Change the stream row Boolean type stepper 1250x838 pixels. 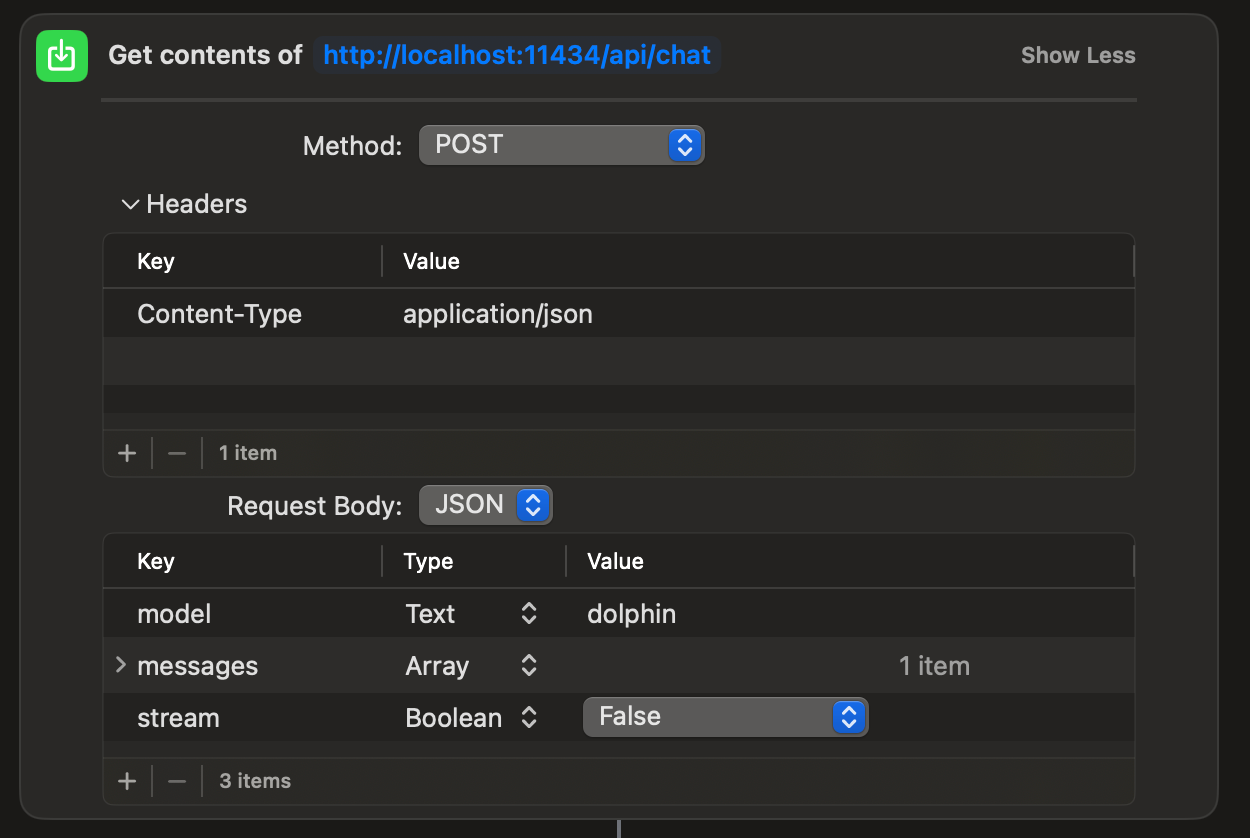click(x=529, y=718)
